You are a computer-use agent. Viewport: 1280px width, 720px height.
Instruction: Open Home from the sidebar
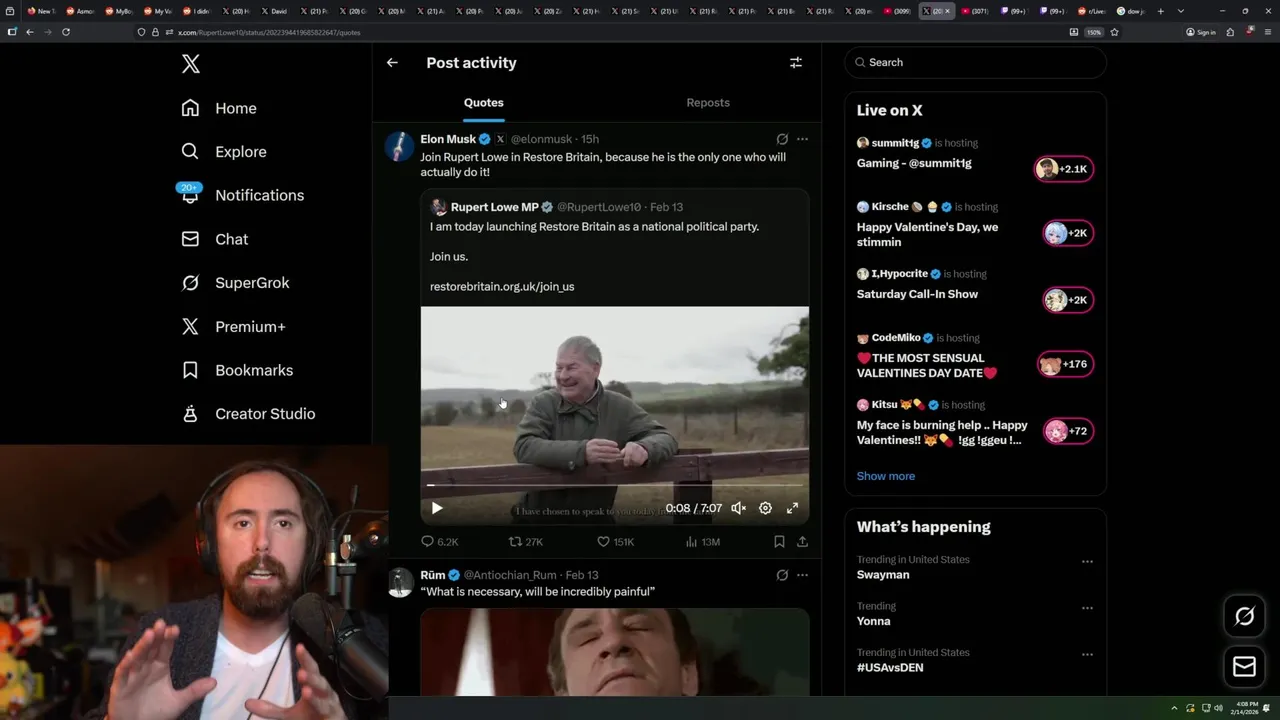[x=219, y=108]
